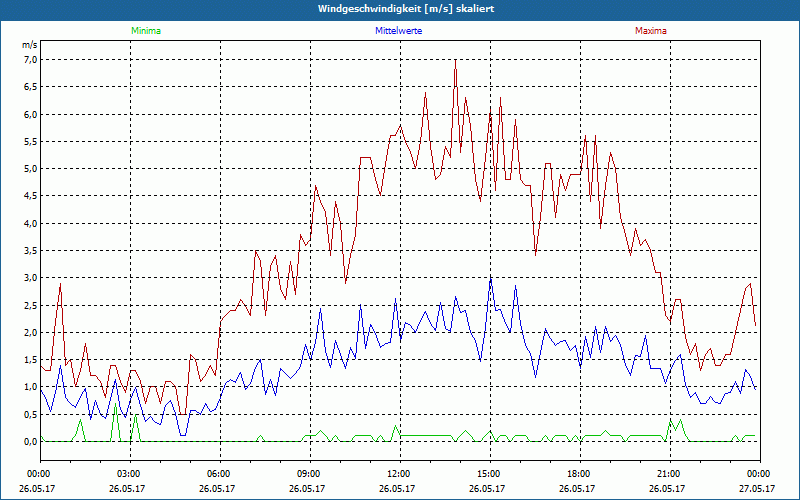Screen dimensions: 800x500
Task: Click the blue Mittelwerte legend label
Action: 398,31
